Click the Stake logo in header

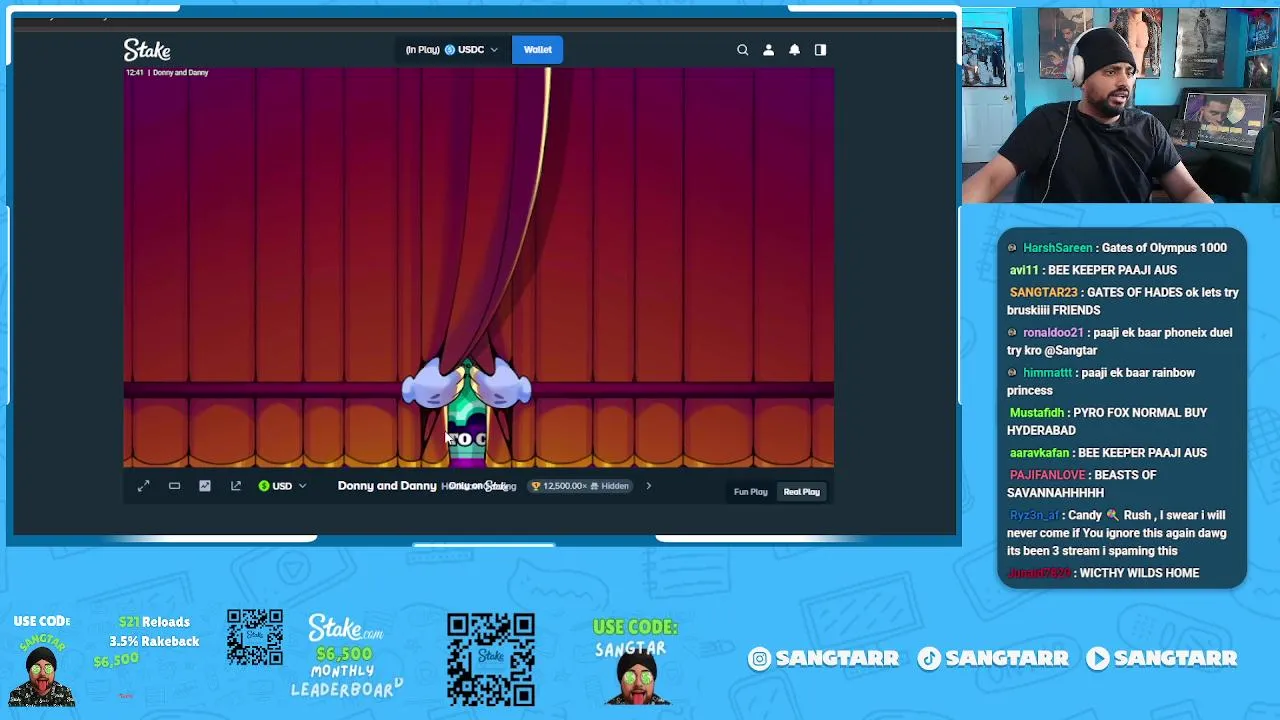(147, 50)
